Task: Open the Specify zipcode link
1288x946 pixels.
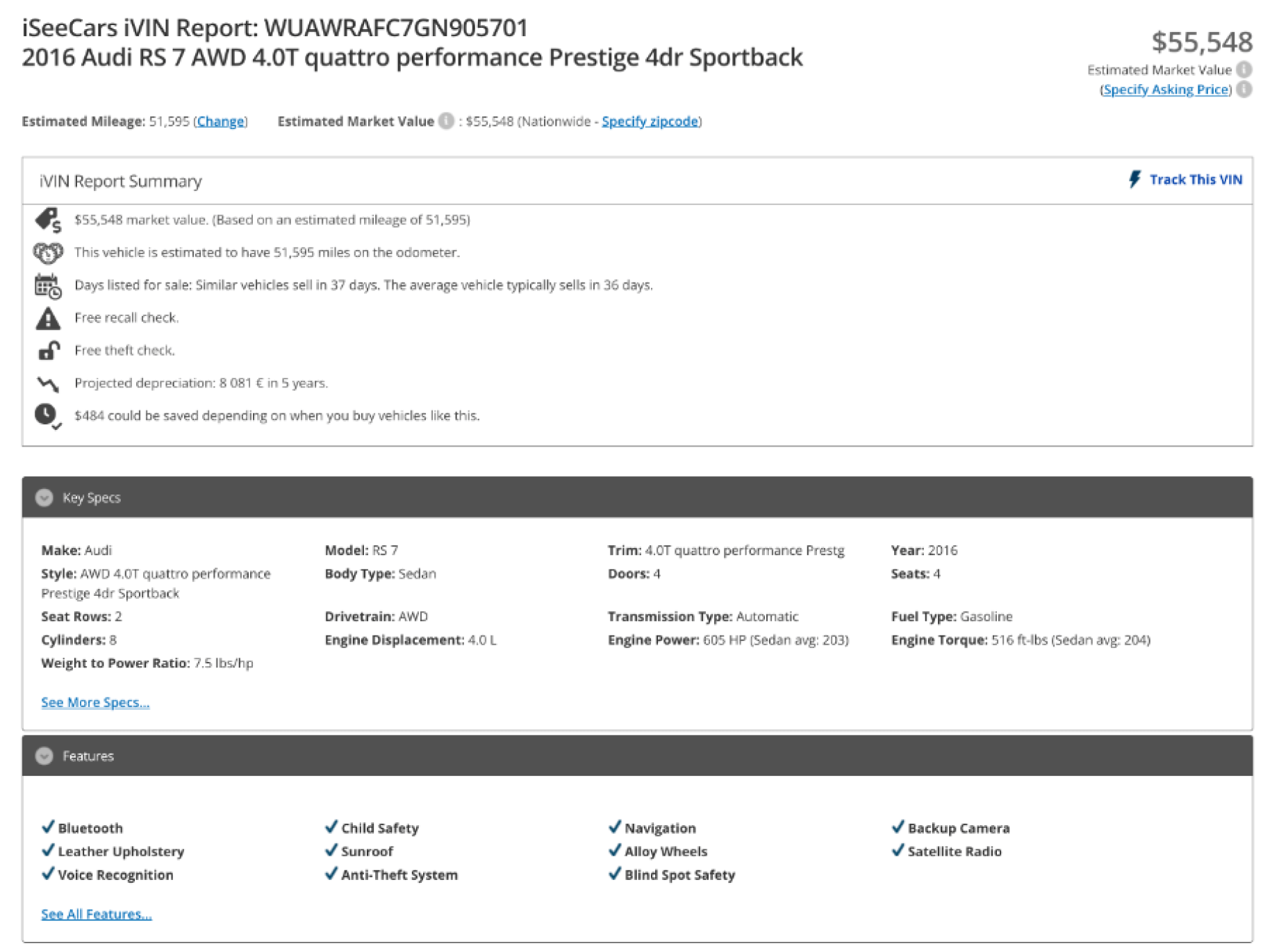Action: pyautogui.click(x=650, y=122)
